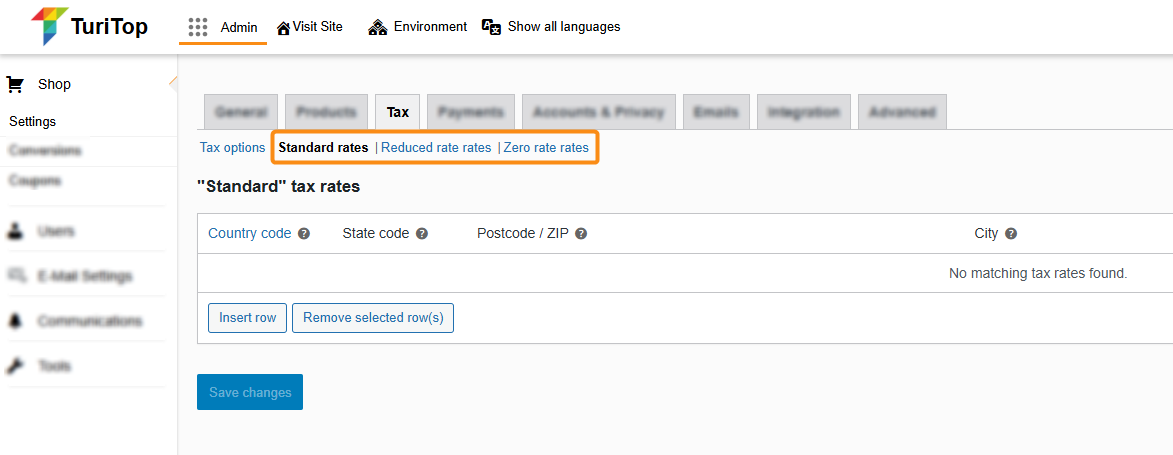Click the Shop cart icon in sidebar
Image resolution: width=1173 pixels, height=455 pixels.
[x=15, y=85]
